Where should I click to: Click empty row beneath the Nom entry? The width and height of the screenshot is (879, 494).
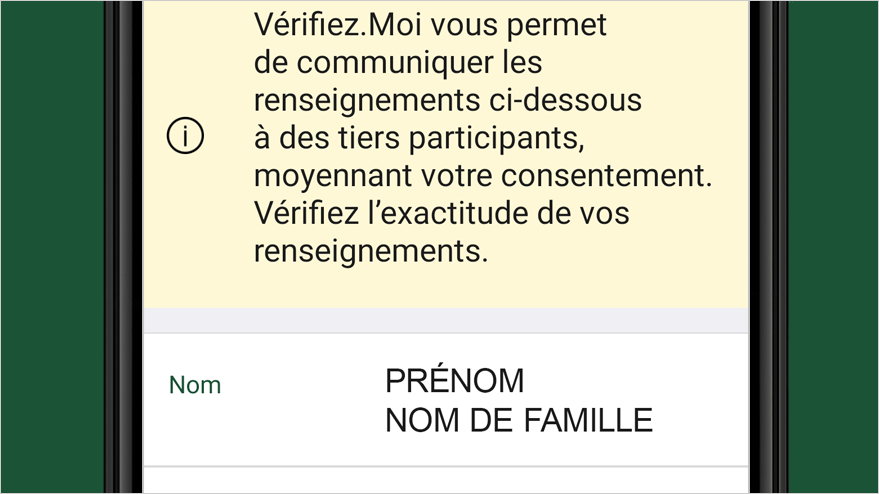[x=446, y=481]
